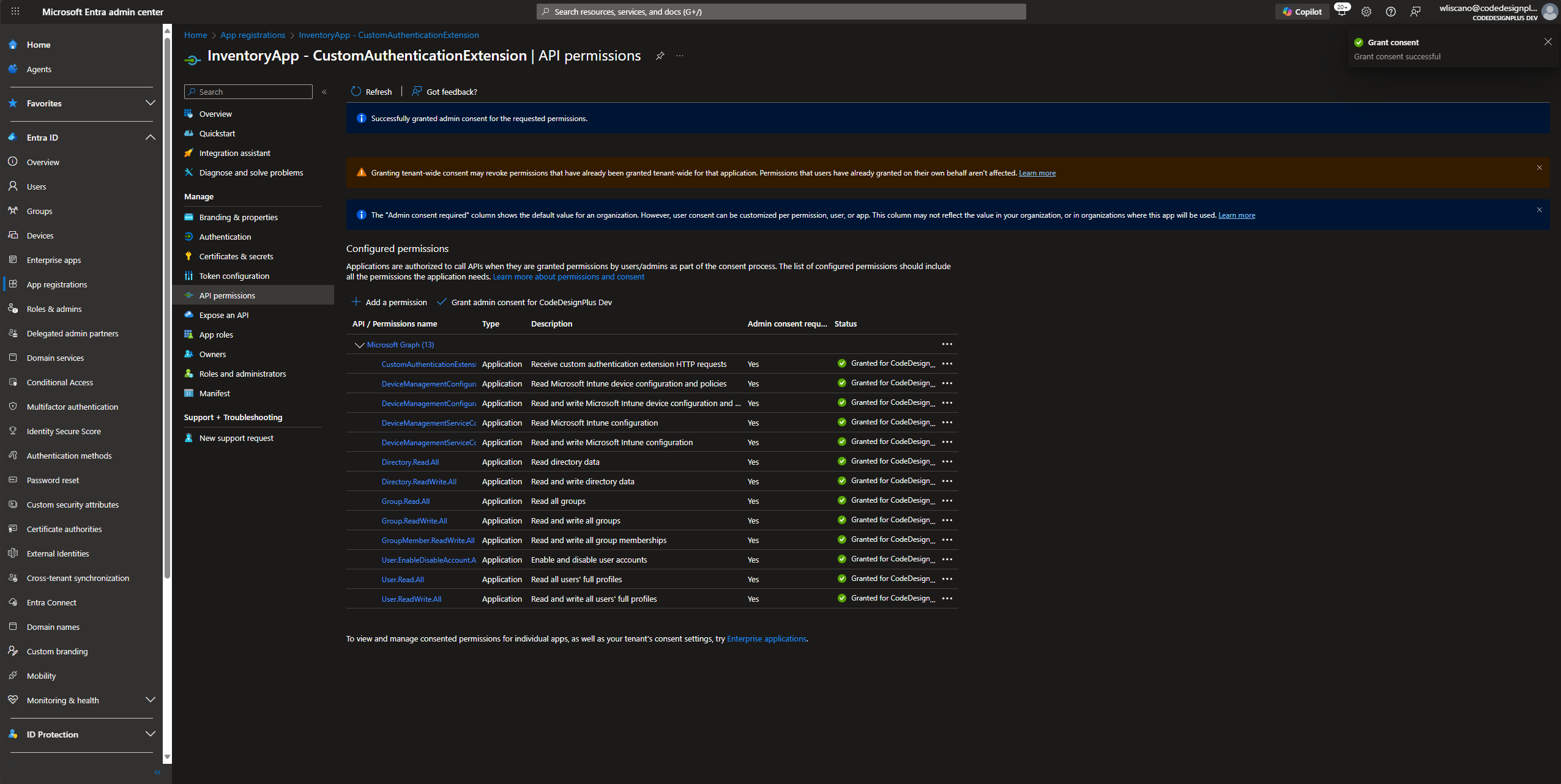1561x784 pixels.
Task: Open the GroupMember.ReadWrite.All permission
Action: (428, 541)
